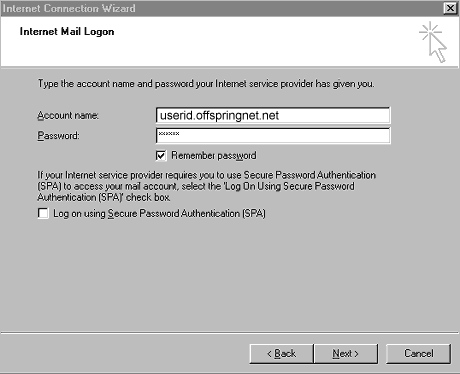This screenshot has width=460, height=374.
Task: Close the Internet Connection Wizard window
Action: tap(450, 8)
